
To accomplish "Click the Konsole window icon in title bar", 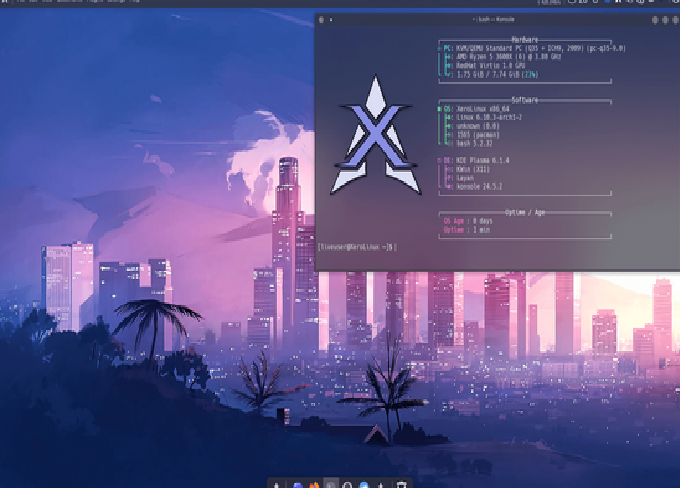I will point(321,19).
